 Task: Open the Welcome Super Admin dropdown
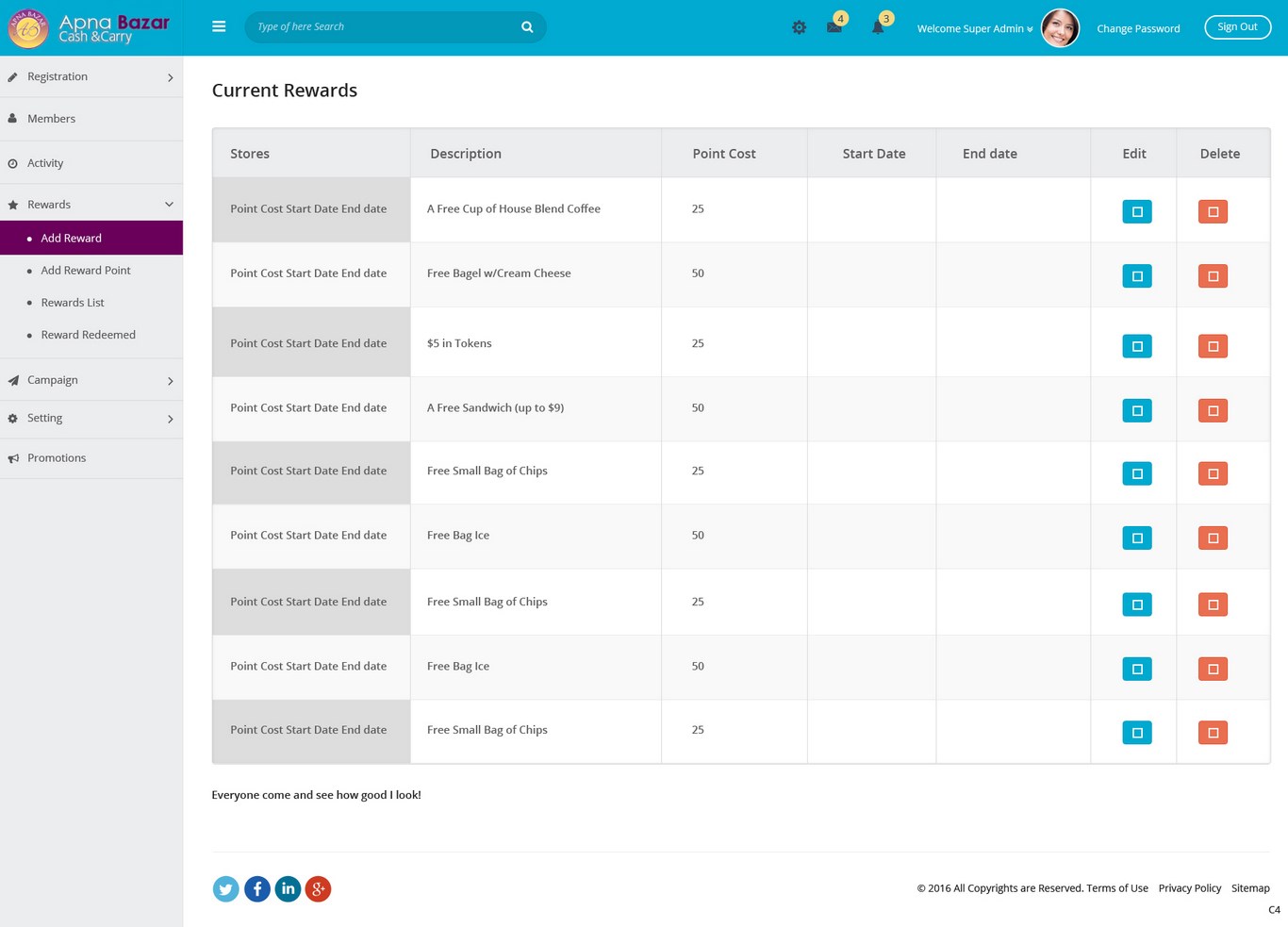pos(974,28)
